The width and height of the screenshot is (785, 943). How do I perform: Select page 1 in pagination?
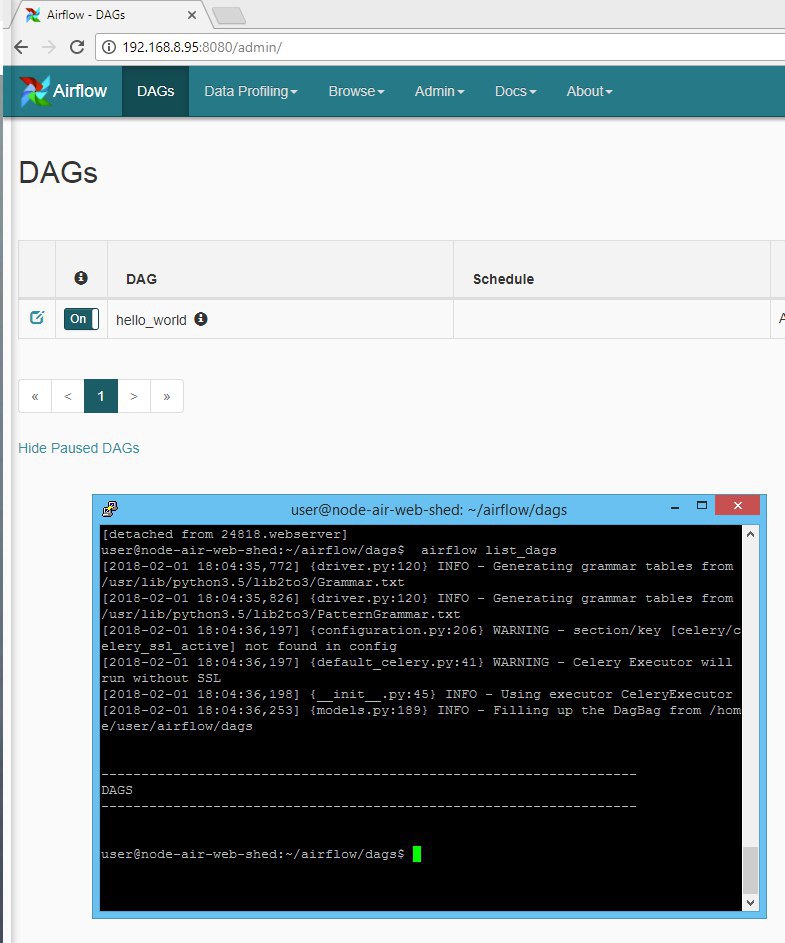click(x=101, y=396)
